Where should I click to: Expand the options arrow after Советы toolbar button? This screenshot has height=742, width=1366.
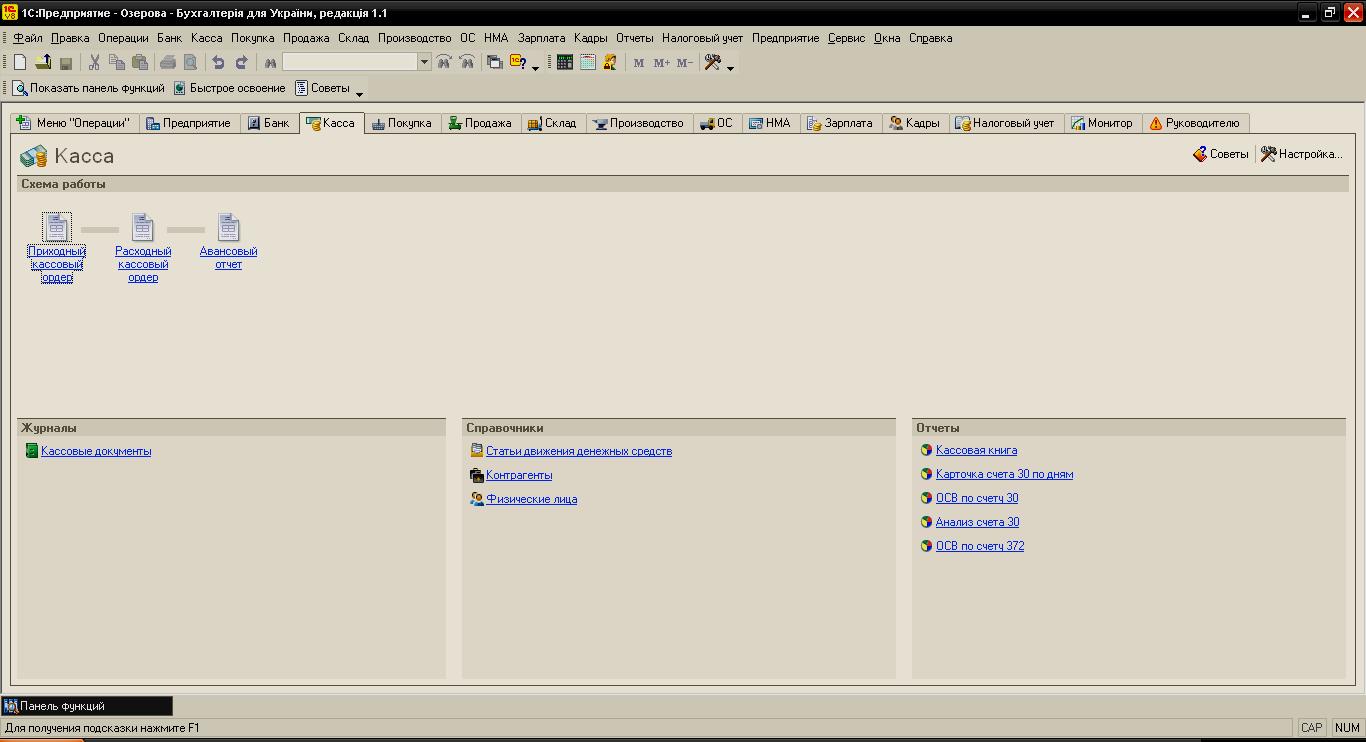coord(360,93)
